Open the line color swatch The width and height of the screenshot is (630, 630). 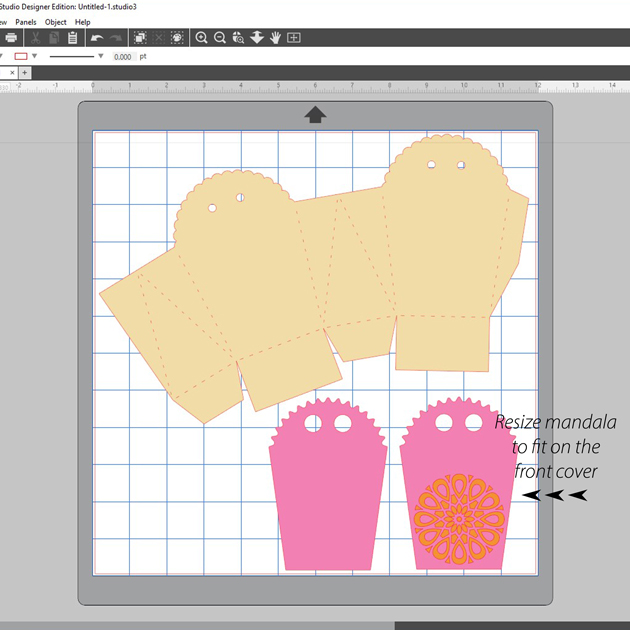pyautogui.click(x=21, y=57)
